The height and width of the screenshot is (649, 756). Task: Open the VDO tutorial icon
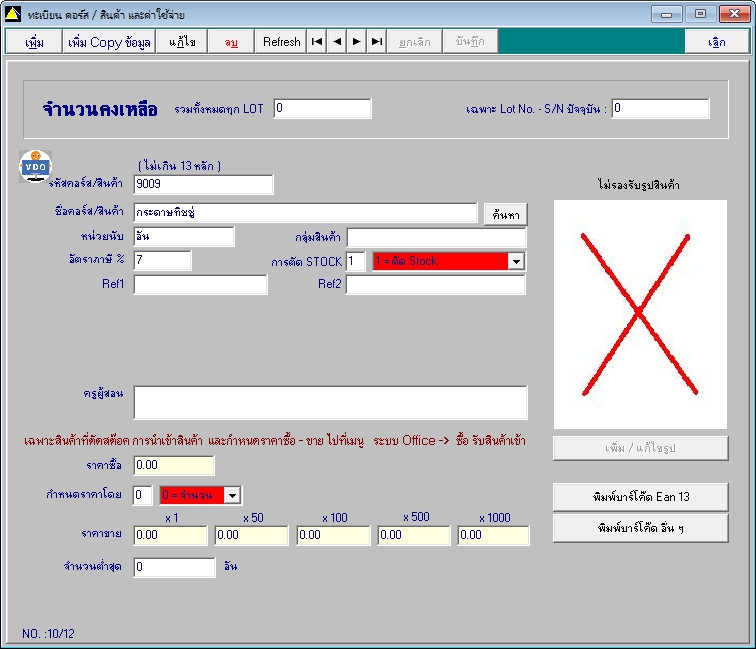click(x=35, y=166)
